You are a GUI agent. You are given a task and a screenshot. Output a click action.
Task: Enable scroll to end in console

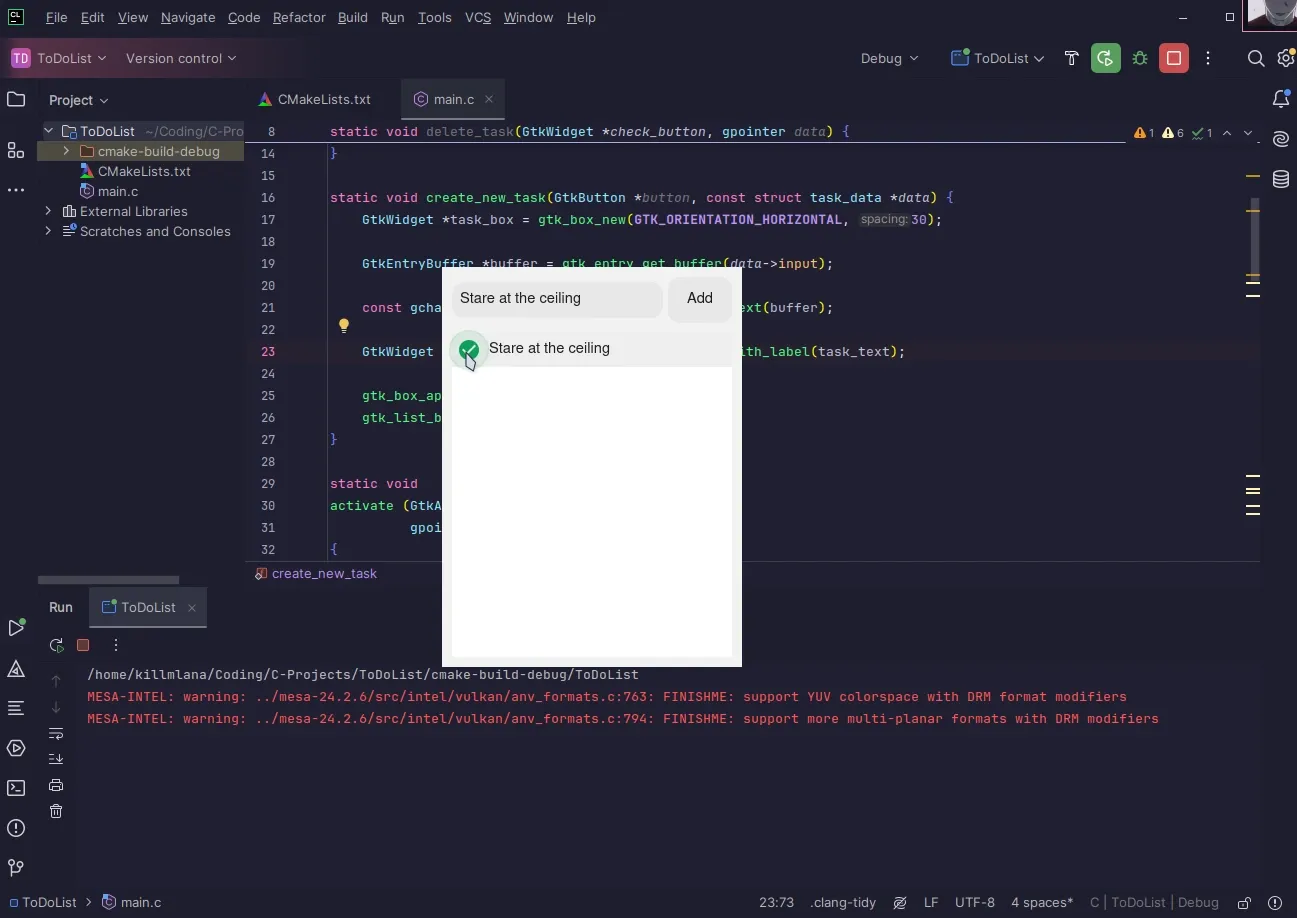tap(56, 758)
